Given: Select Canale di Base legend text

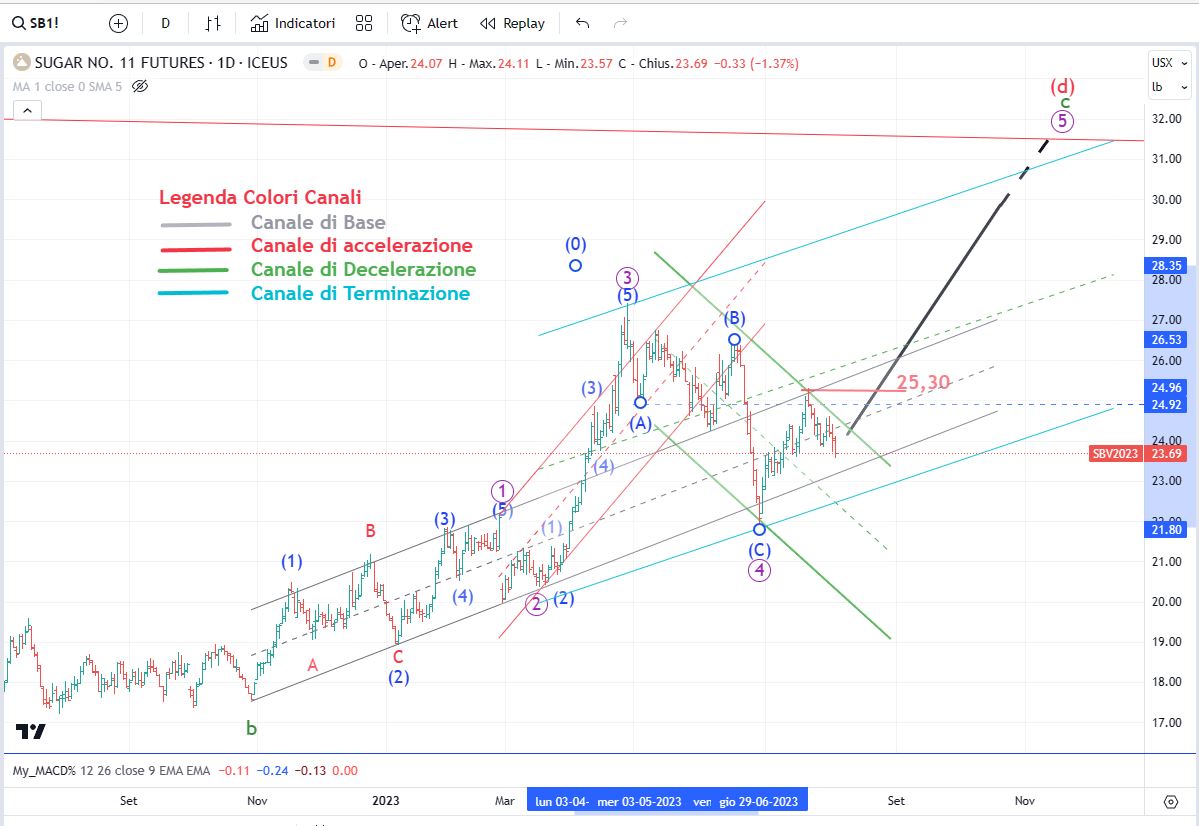Looking at the screenshot, I should 318,223.
